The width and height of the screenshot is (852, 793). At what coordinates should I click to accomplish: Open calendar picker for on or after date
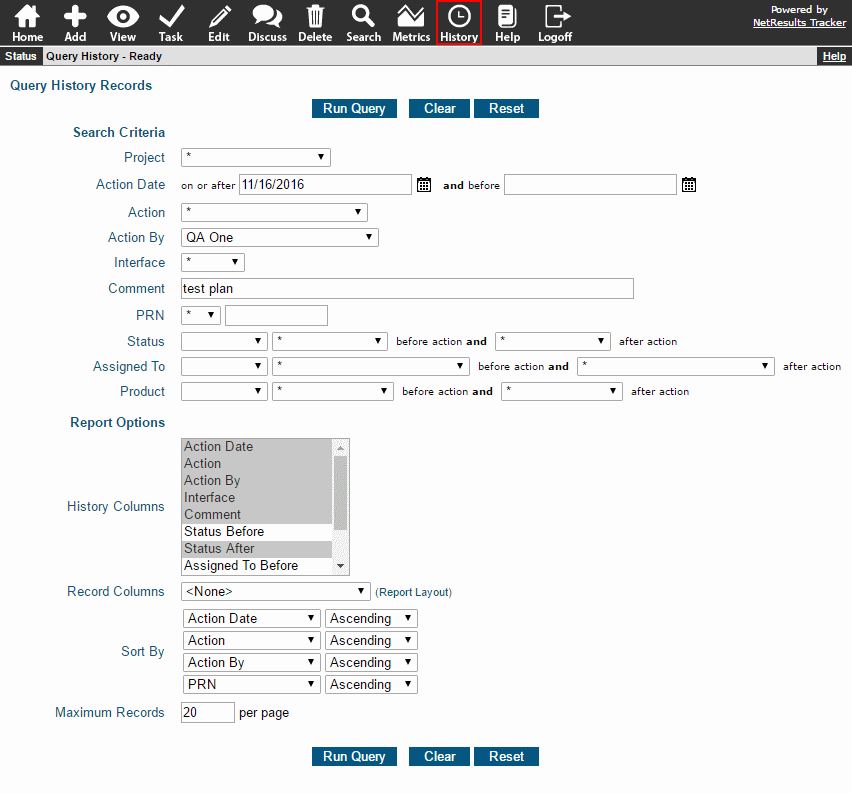pos(424,185)
